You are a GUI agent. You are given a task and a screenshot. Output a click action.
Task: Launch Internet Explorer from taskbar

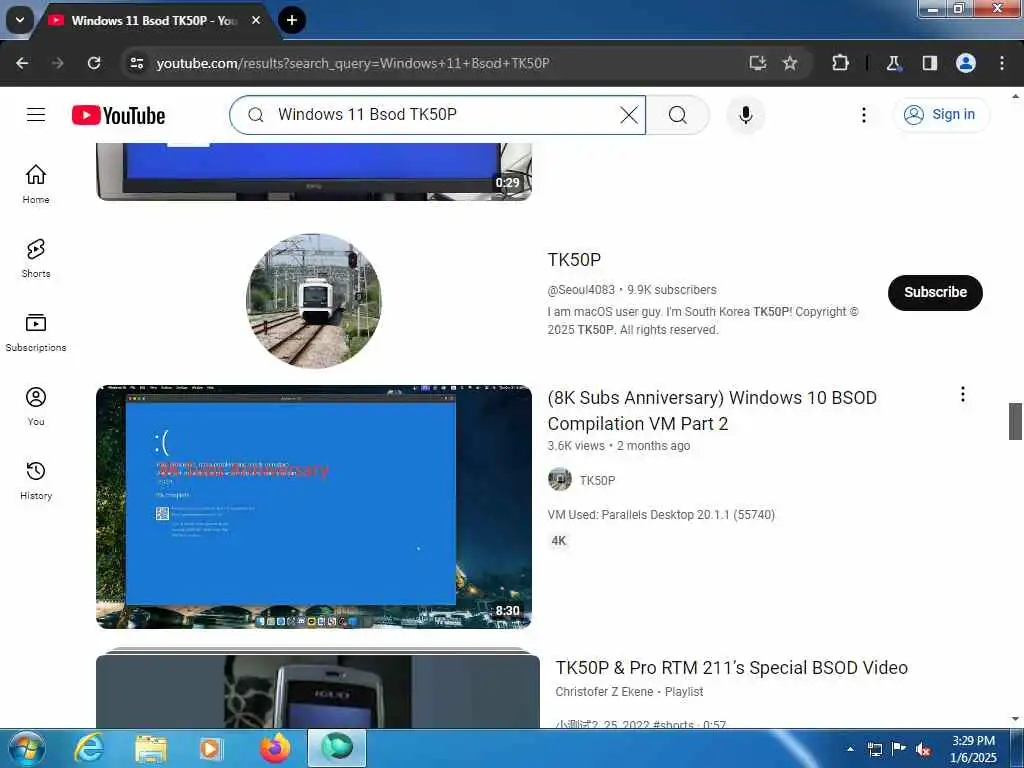click(x=89, y=749)
